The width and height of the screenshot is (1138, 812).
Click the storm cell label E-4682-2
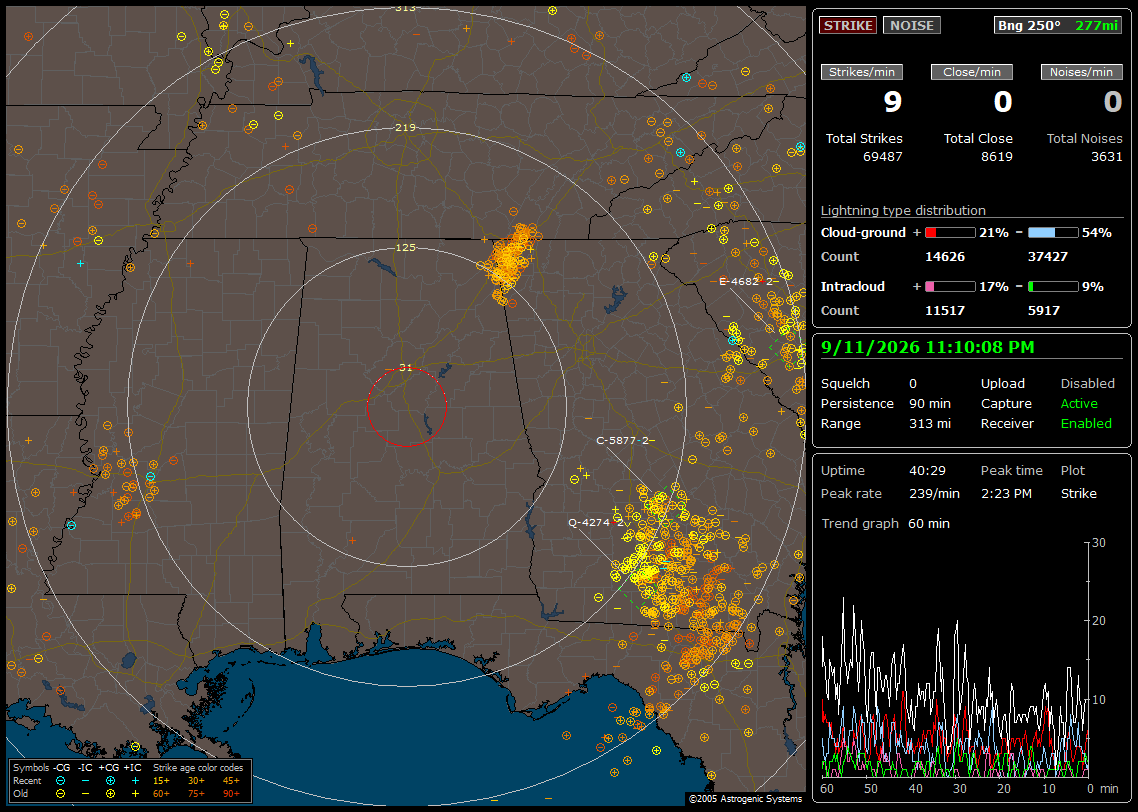[746, 281]
